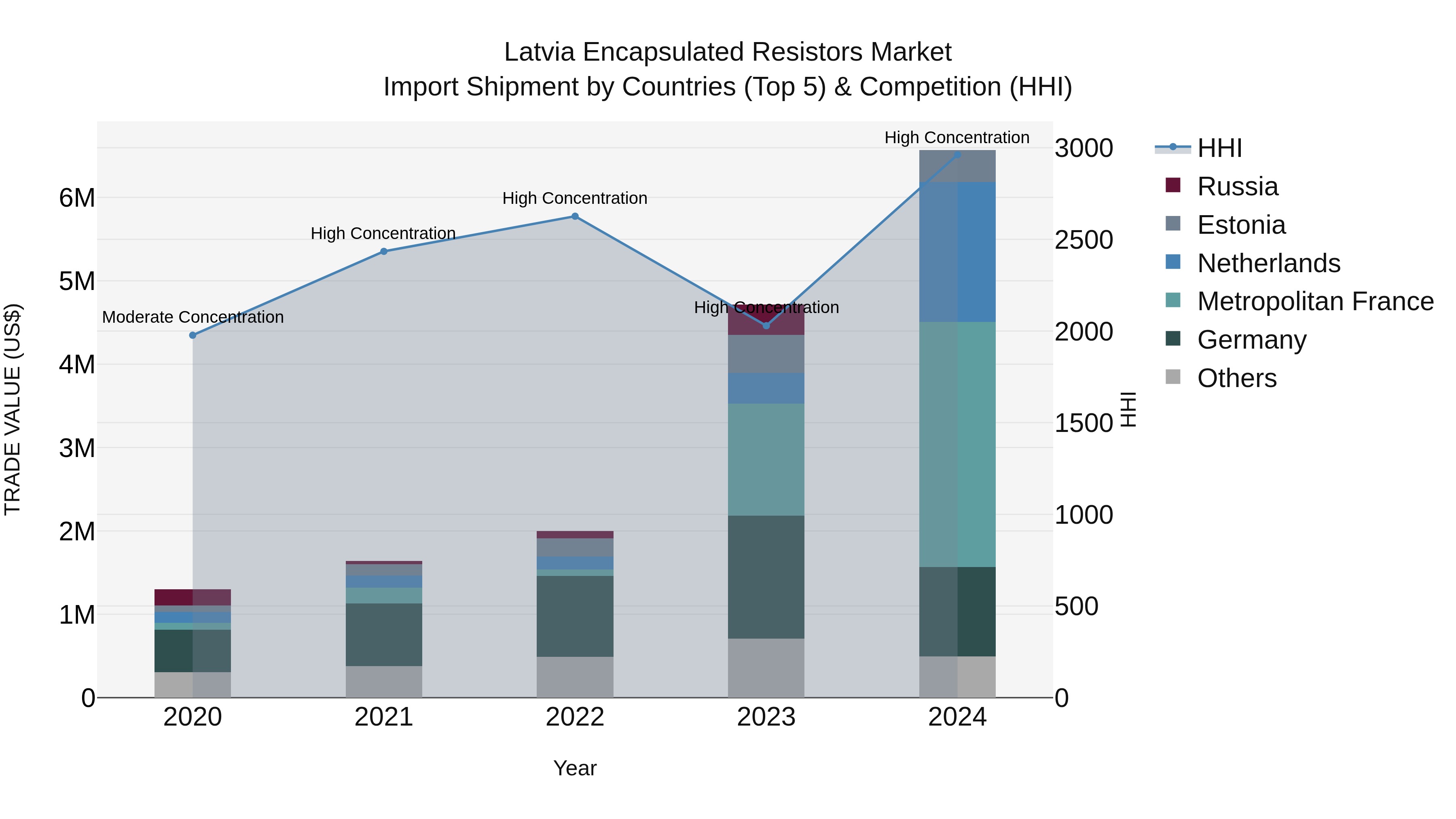Screen dimensions: 1456x819
Task: Click the 3000 HHI axis tick
Action: coord(1084,149)
